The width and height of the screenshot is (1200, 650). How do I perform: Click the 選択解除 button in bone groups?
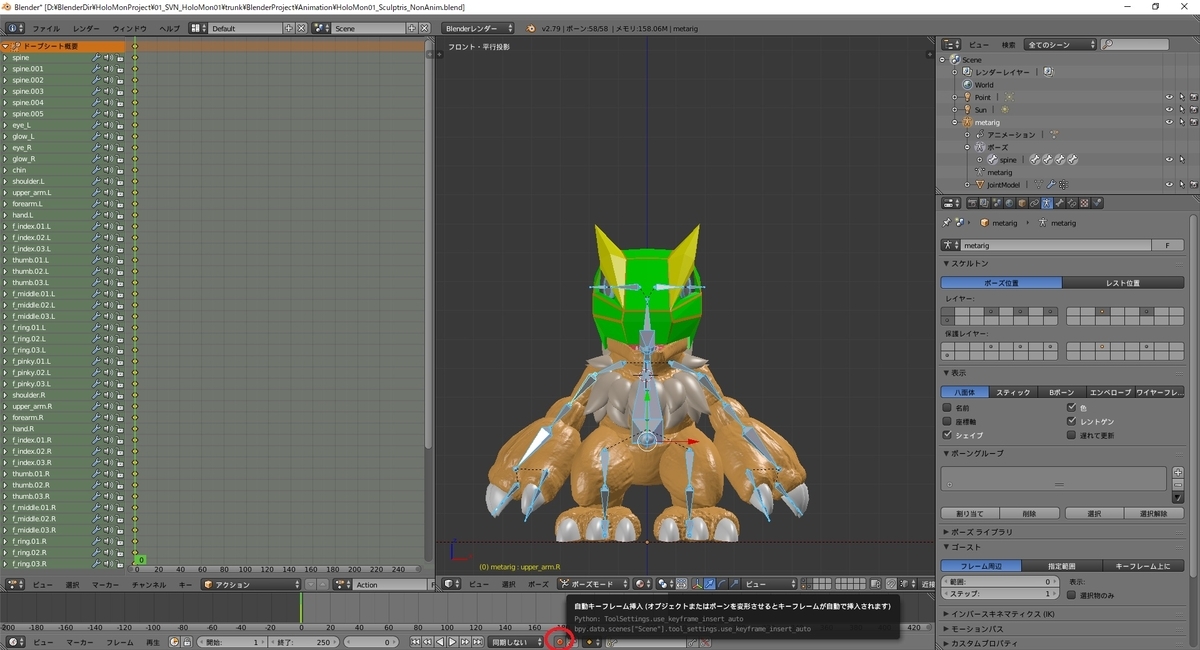pyautogui.click(x=1154, y=513)
